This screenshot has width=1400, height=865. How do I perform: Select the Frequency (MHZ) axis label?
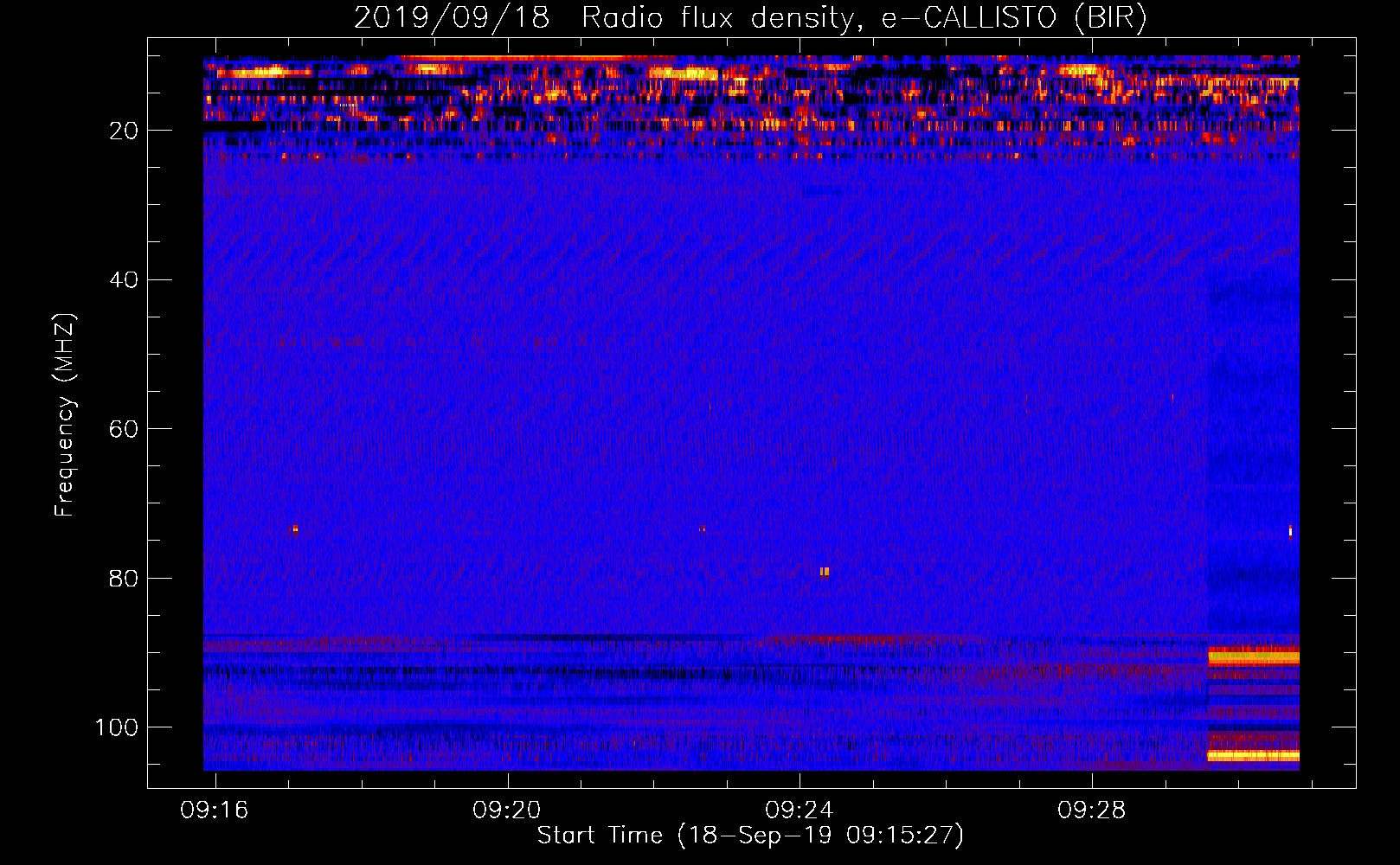coord(65,414)
